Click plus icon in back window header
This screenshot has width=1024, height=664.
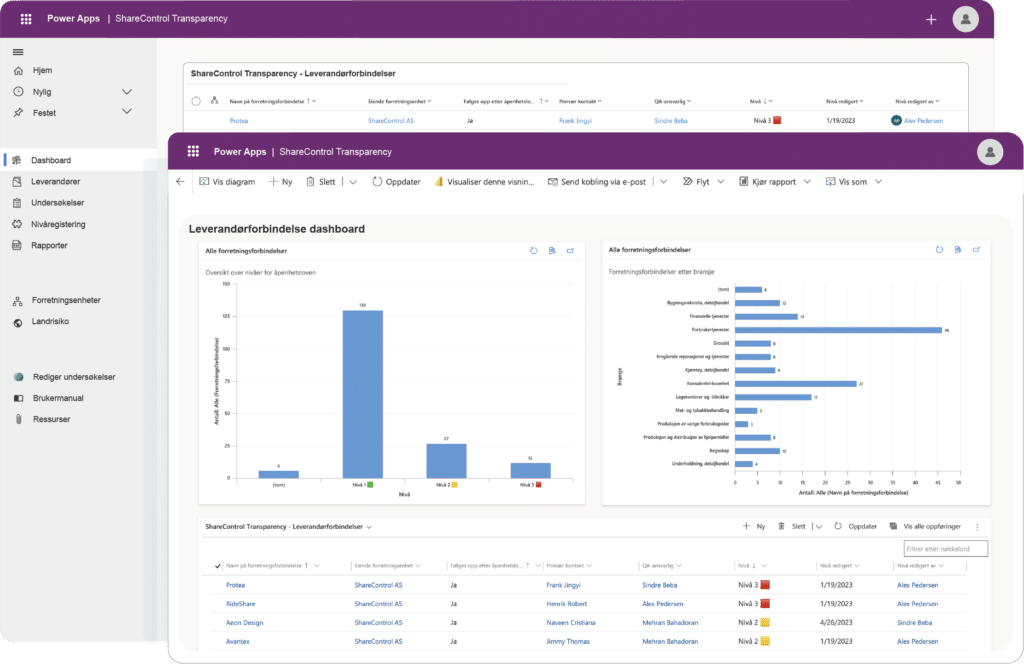[931, 20]
